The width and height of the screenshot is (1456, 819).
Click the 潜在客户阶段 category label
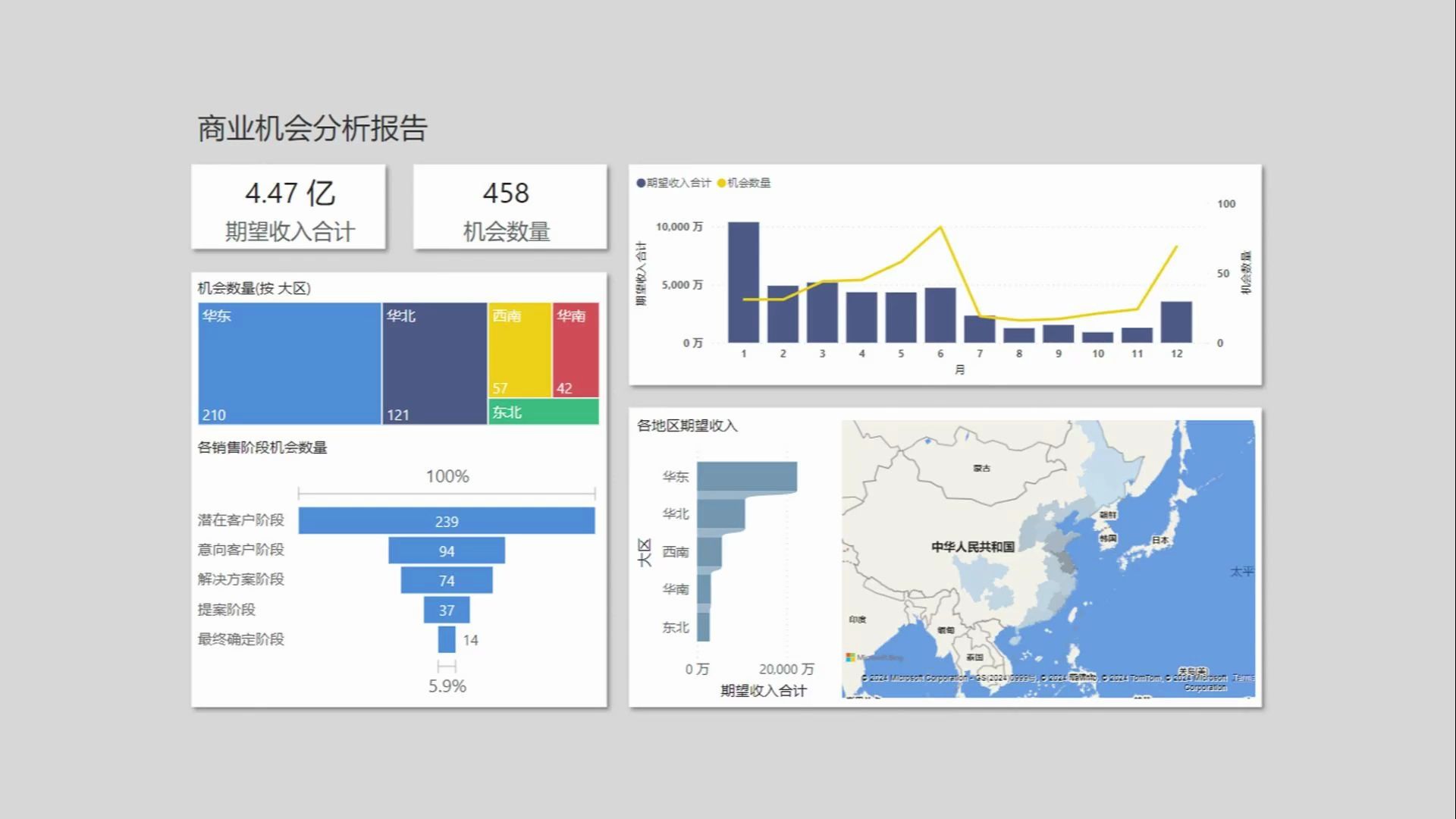[x=241, y=520]
